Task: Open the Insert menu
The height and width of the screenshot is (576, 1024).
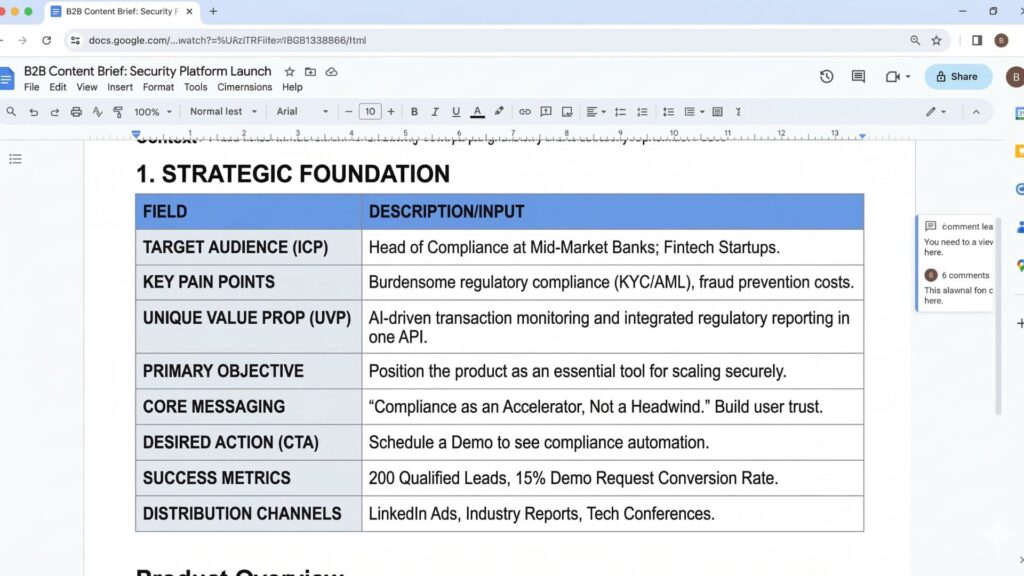Action: click(x=120, y=87)
